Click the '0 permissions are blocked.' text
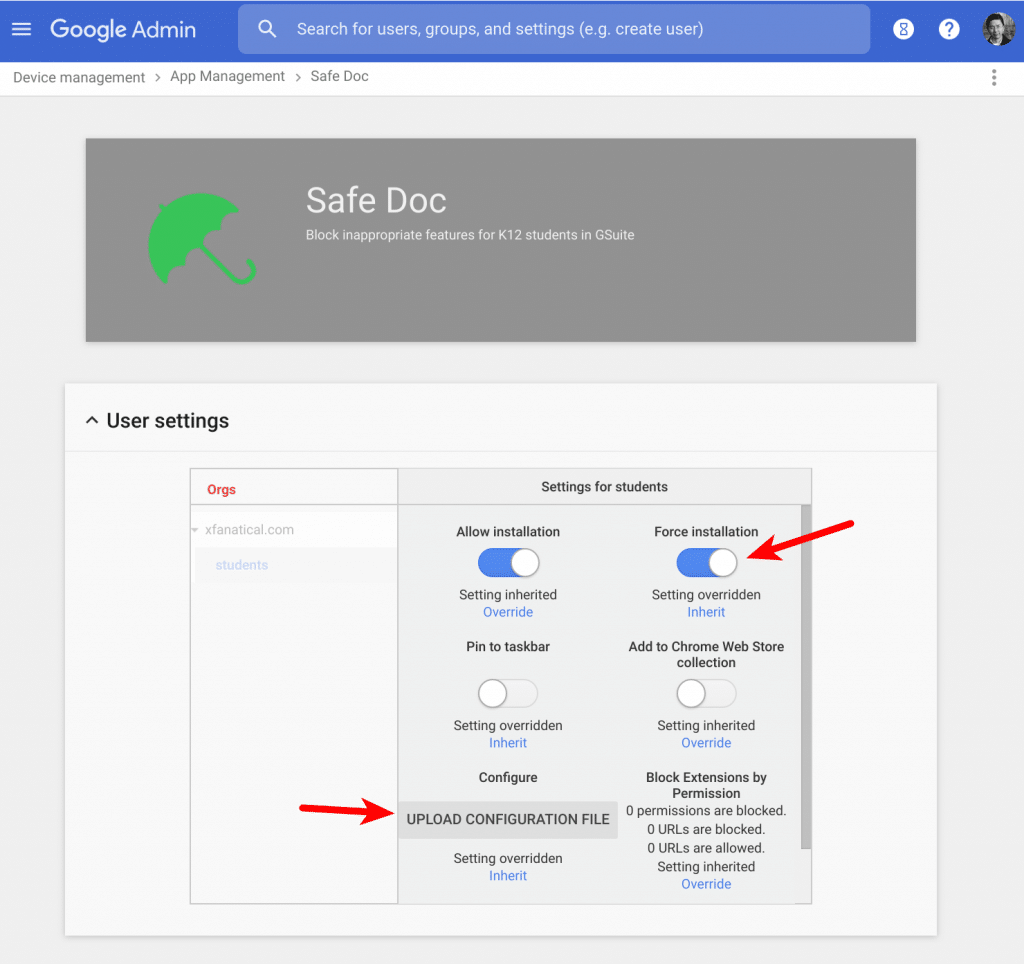 [706, 811]
